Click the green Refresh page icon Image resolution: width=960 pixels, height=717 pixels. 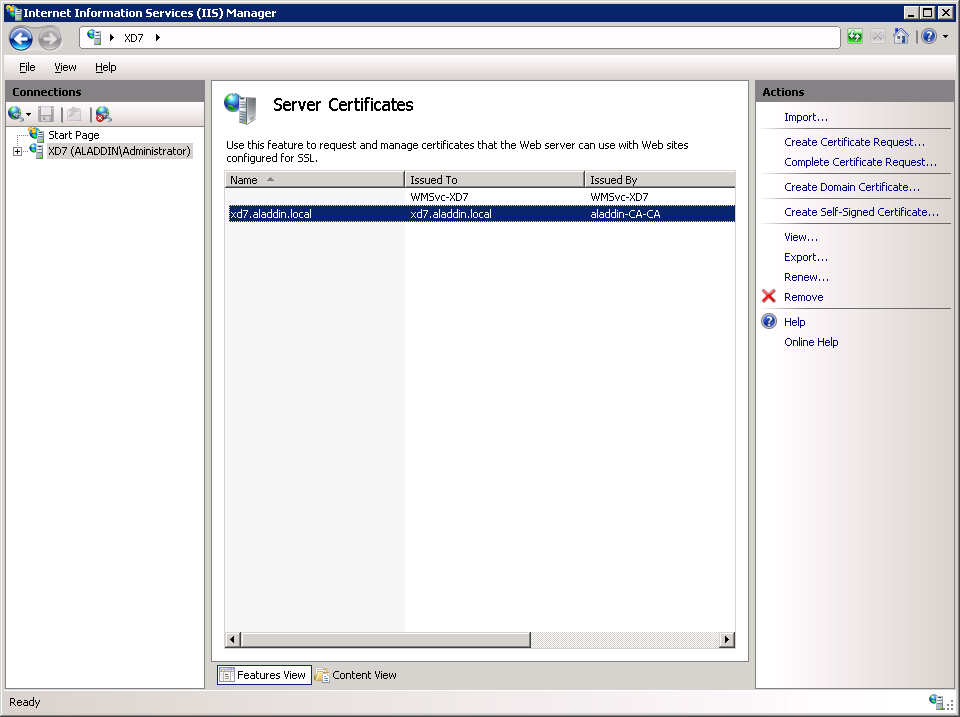coord(855,37)
